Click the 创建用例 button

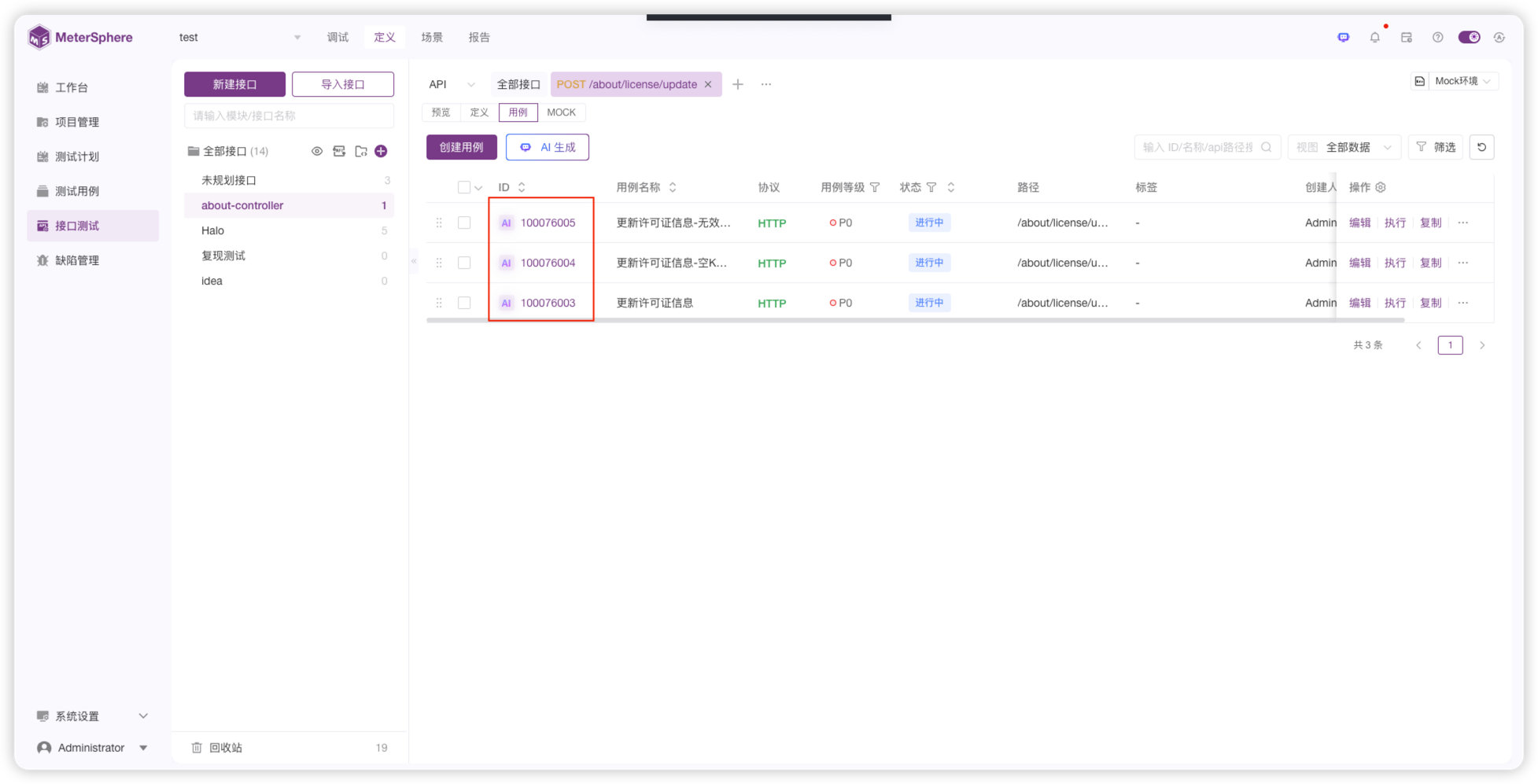tap(462, 147)
